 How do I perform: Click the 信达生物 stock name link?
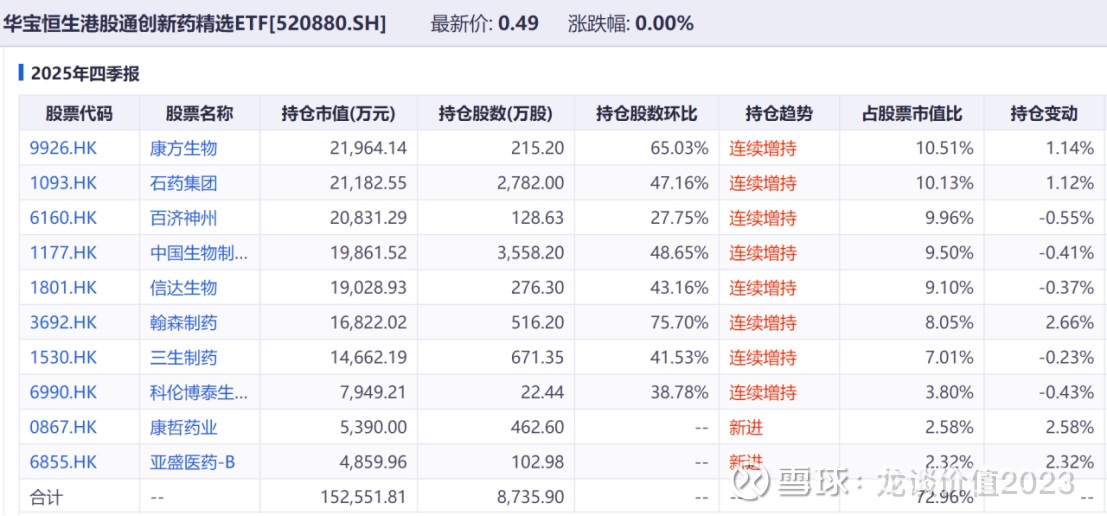184,288
